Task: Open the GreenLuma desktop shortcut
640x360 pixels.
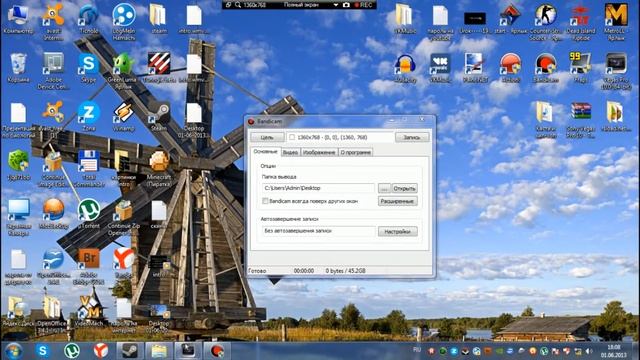Action: click(x=123, y=70)
